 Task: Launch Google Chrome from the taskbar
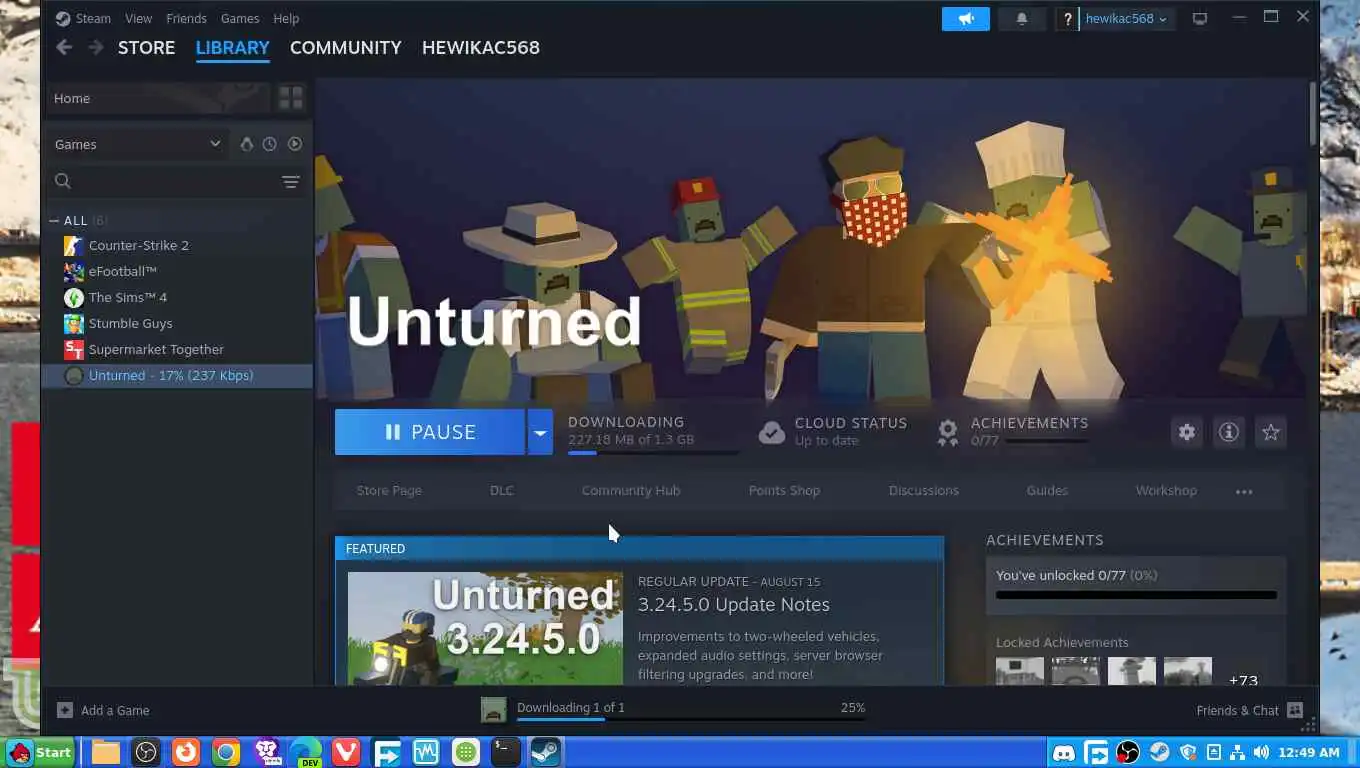point(226,752)
